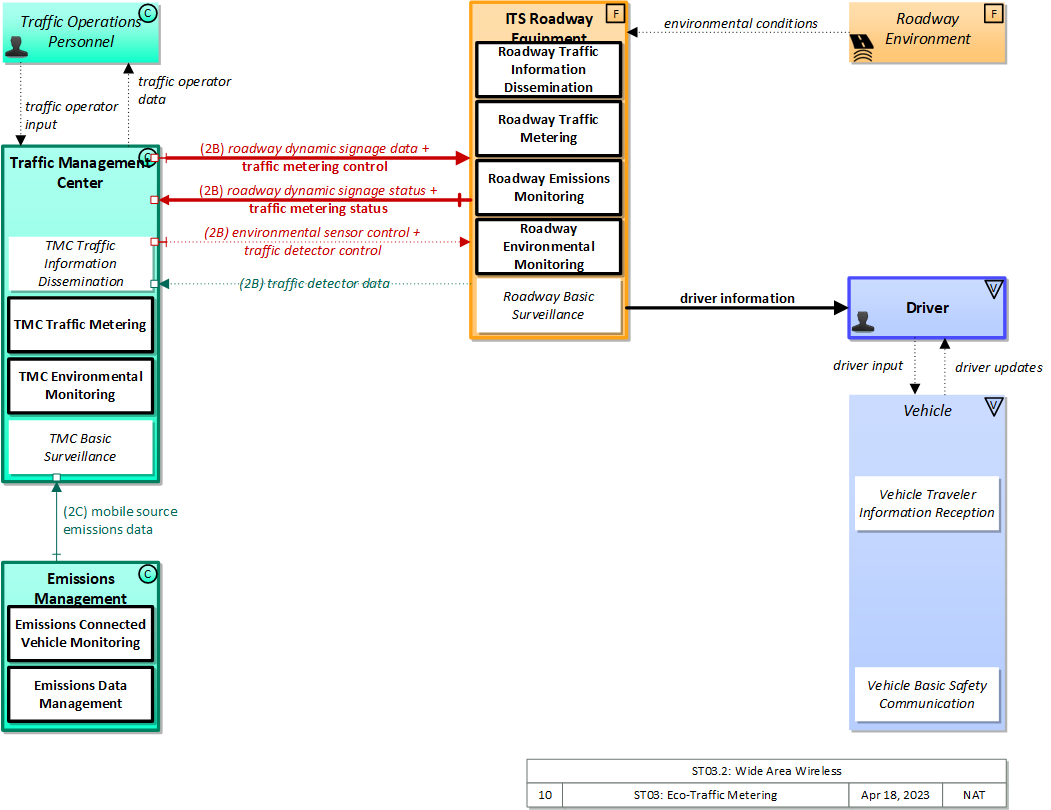Select Vehicle Traveler Information Reception box
The height and width of the screenshot is (810, 1051).
(927, 504)
